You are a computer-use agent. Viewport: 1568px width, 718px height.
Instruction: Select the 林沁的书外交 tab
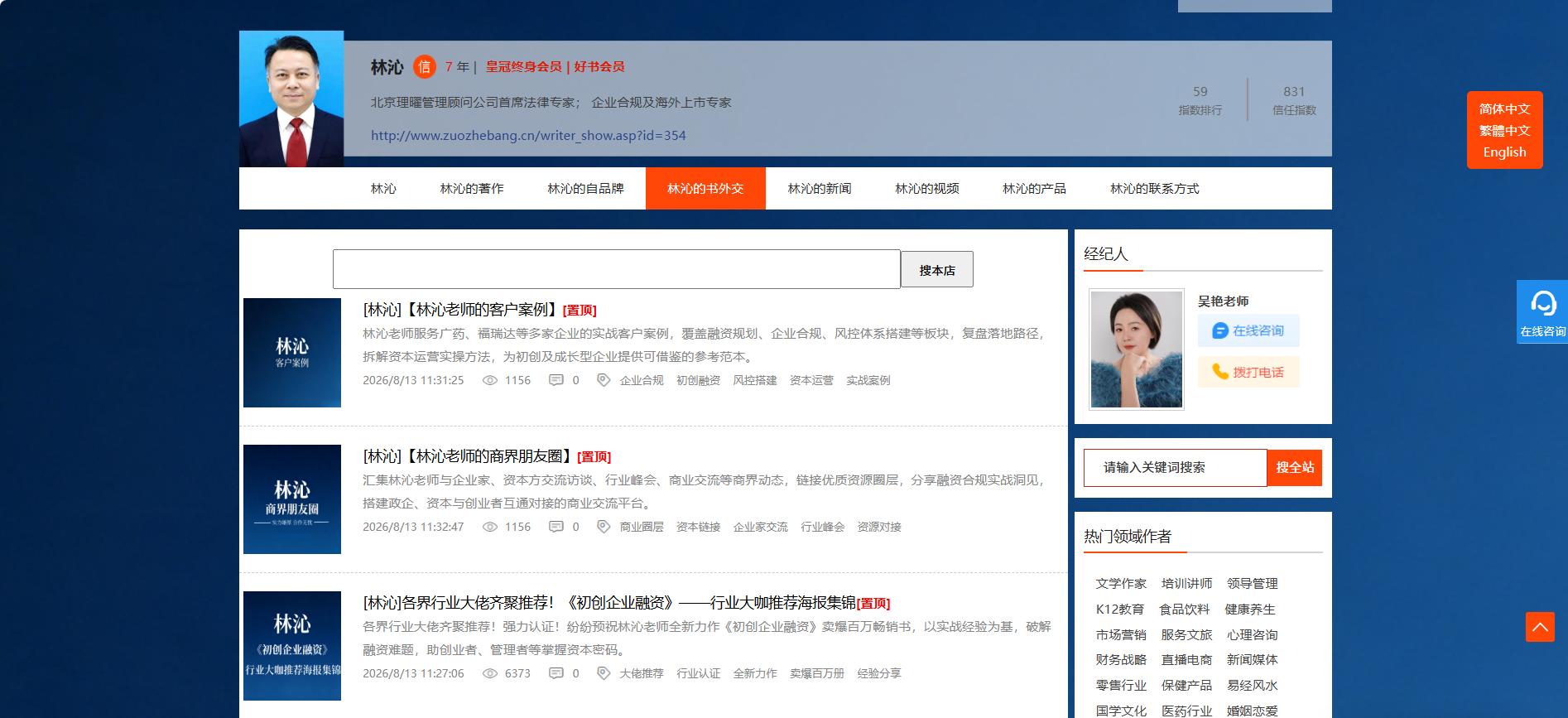(x=705, y=189)
